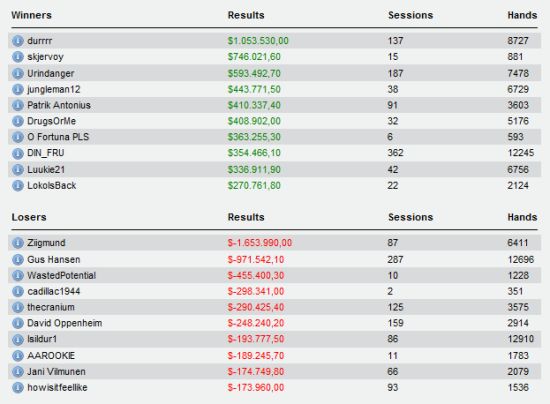Screen dimensions: 550x404
Task: Click the info icon for jungleman12
Action: coord(18,89)
